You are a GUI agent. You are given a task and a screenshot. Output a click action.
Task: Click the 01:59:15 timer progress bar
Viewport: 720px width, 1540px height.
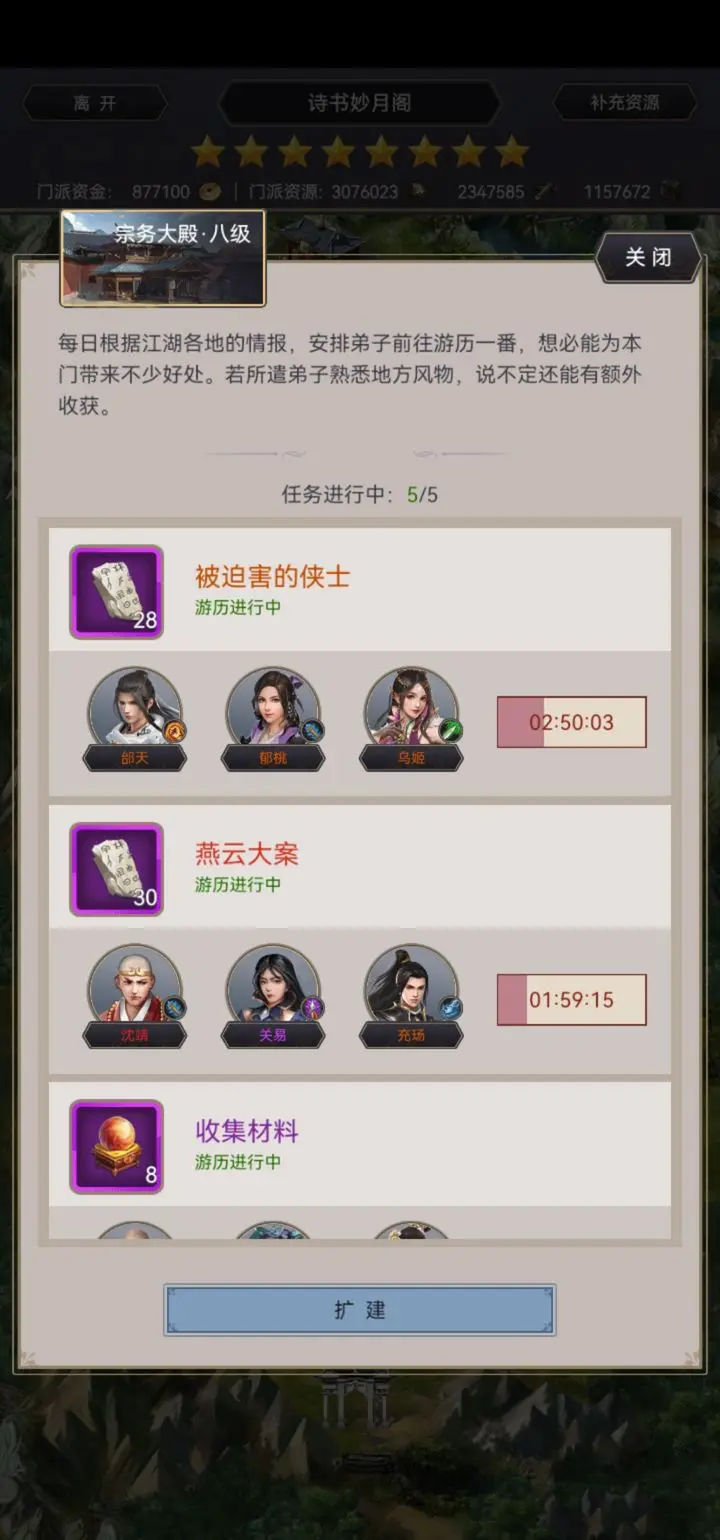[x=572, y=1000]
